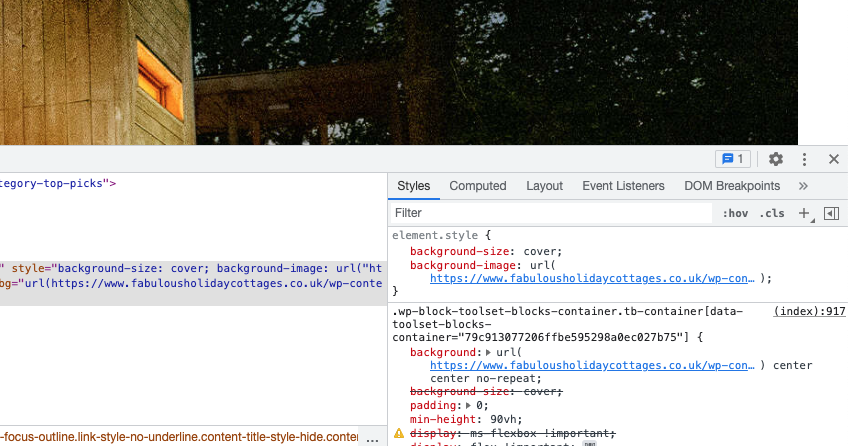Open the DevTools three-dot customize menu

[x=804, y=159]
